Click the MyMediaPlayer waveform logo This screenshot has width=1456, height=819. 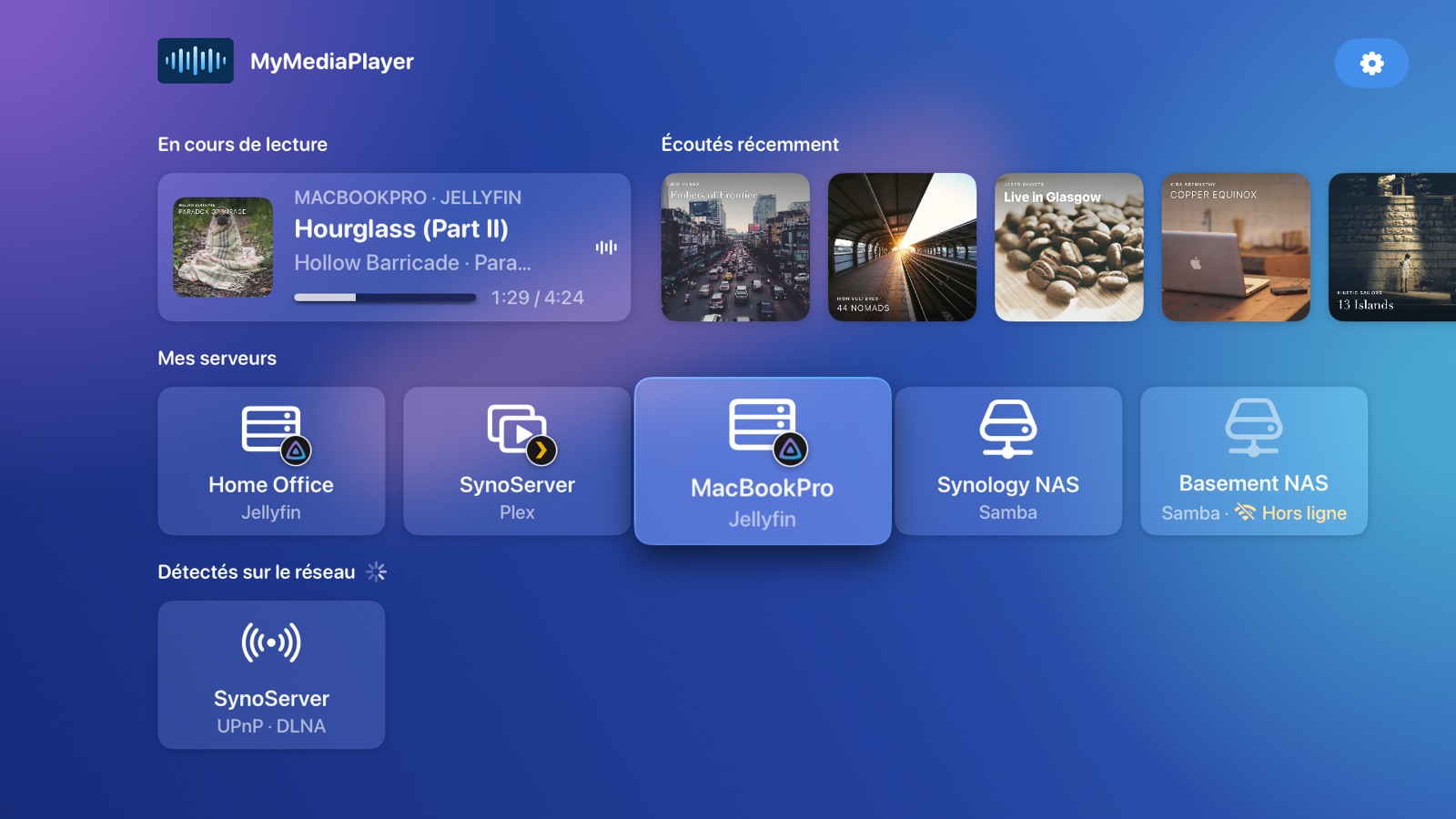coord(196,61)
